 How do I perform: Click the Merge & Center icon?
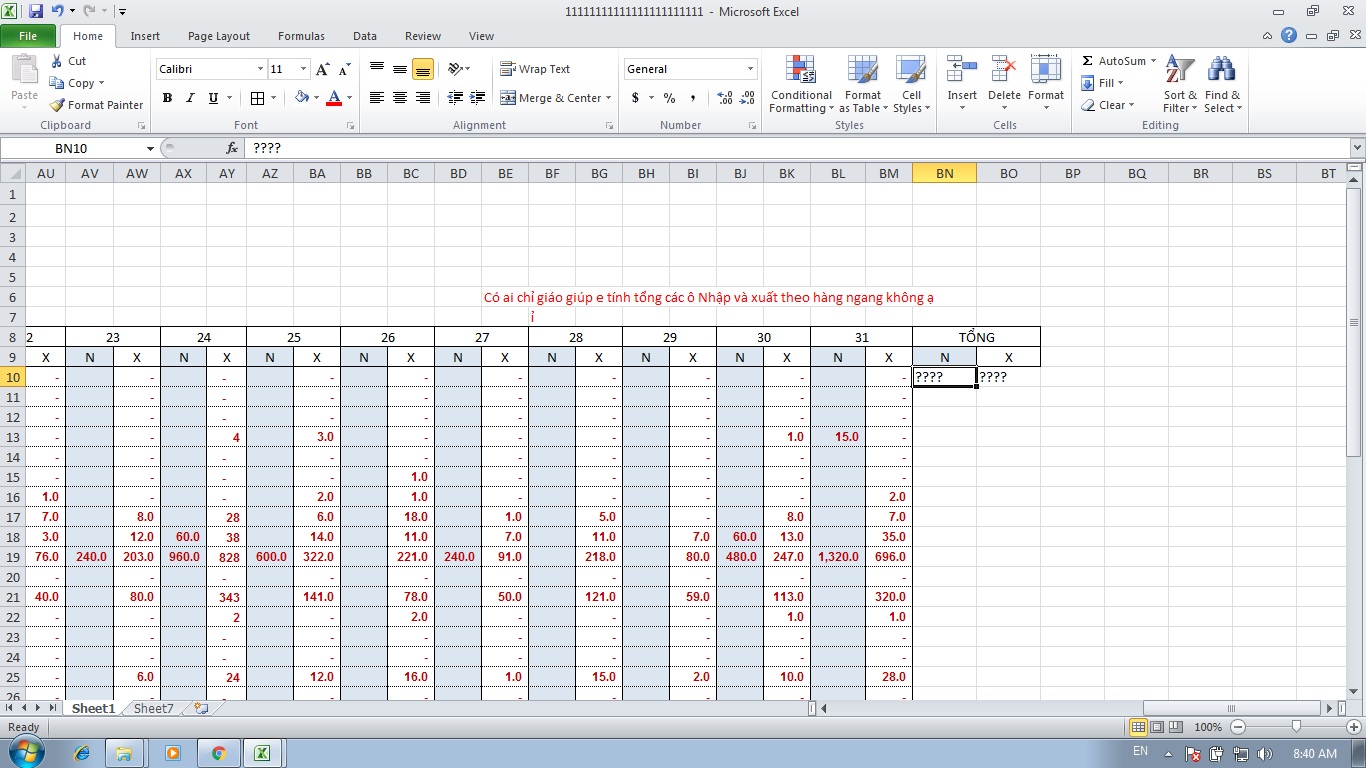tap(509, 98)
